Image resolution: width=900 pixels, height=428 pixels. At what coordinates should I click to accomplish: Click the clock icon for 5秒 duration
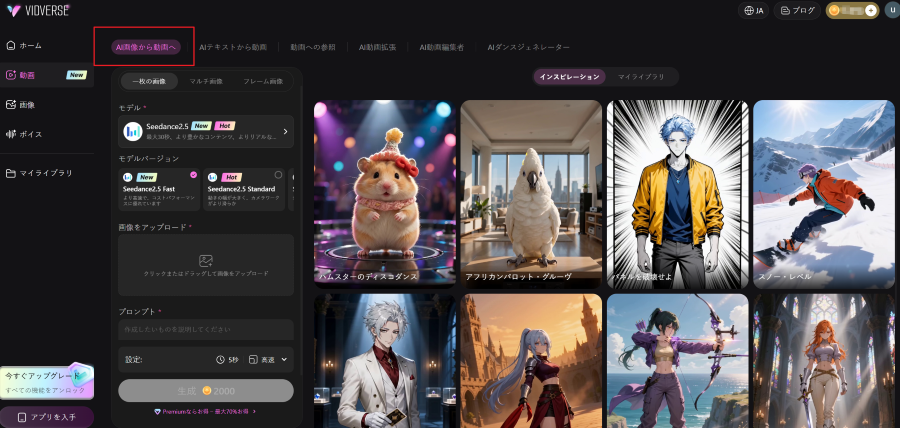[x=220, y=360]
